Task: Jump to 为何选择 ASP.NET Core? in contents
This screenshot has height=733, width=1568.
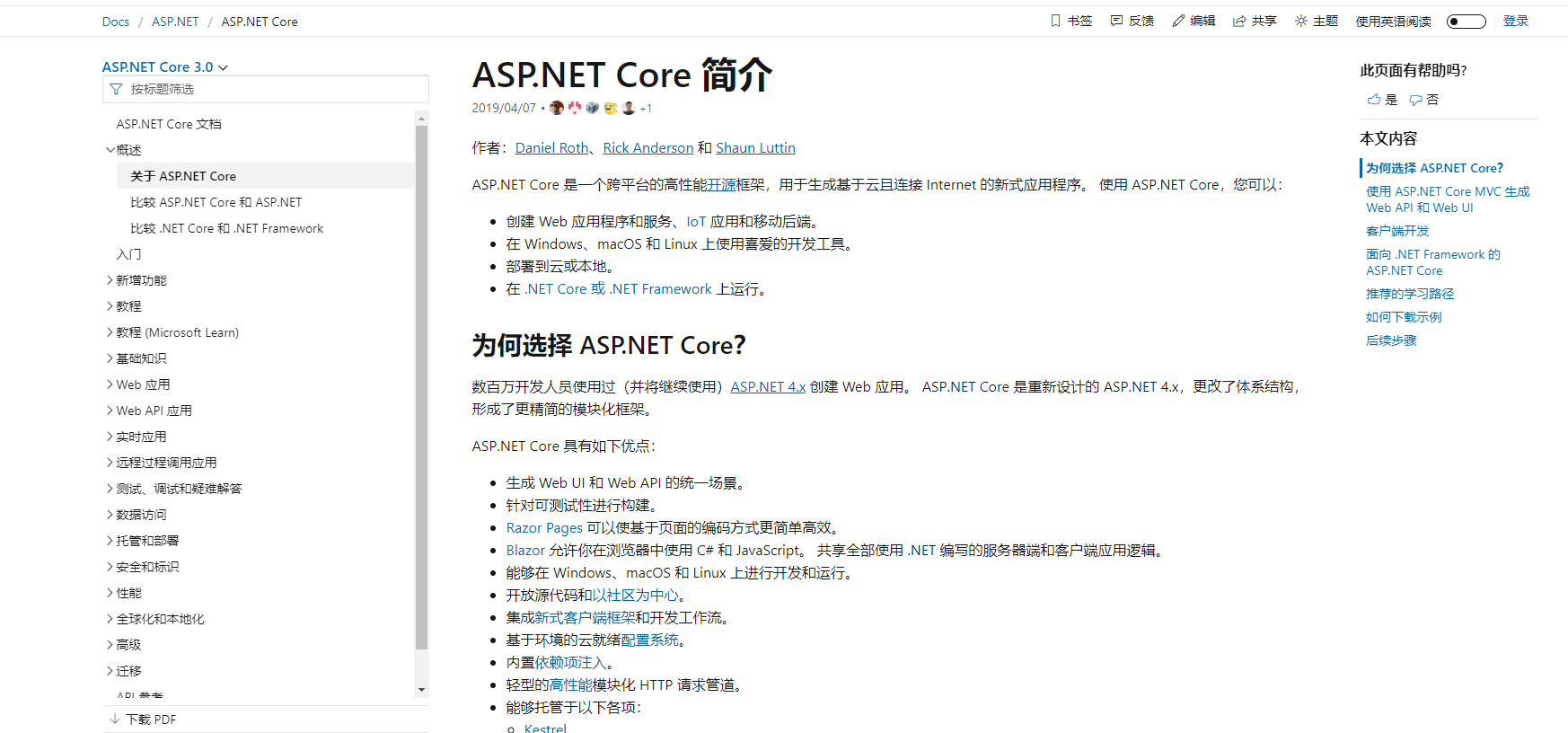Action: pos(1434,168)
